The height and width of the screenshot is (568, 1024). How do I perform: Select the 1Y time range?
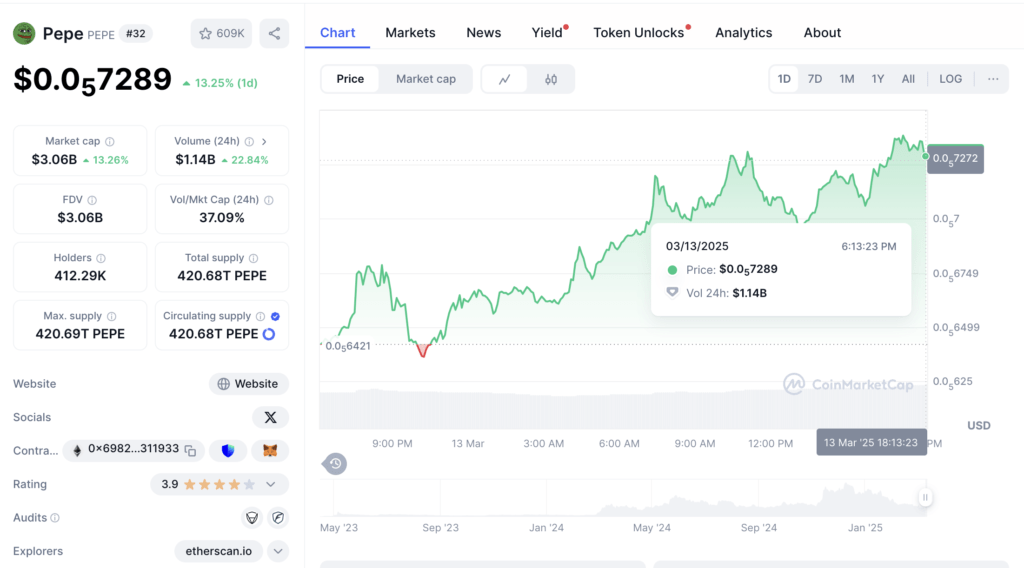click(x=878, y=79)
